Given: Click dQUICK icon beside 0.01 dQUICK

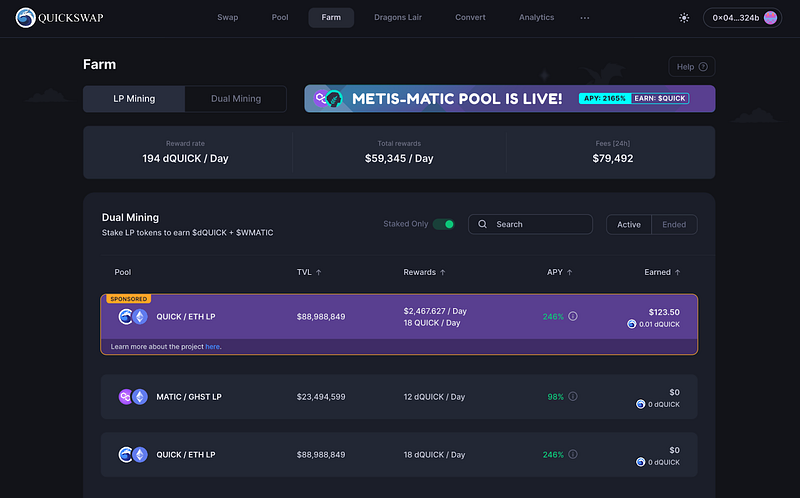Looking at the screenshot, I should [x=632, y=324].
